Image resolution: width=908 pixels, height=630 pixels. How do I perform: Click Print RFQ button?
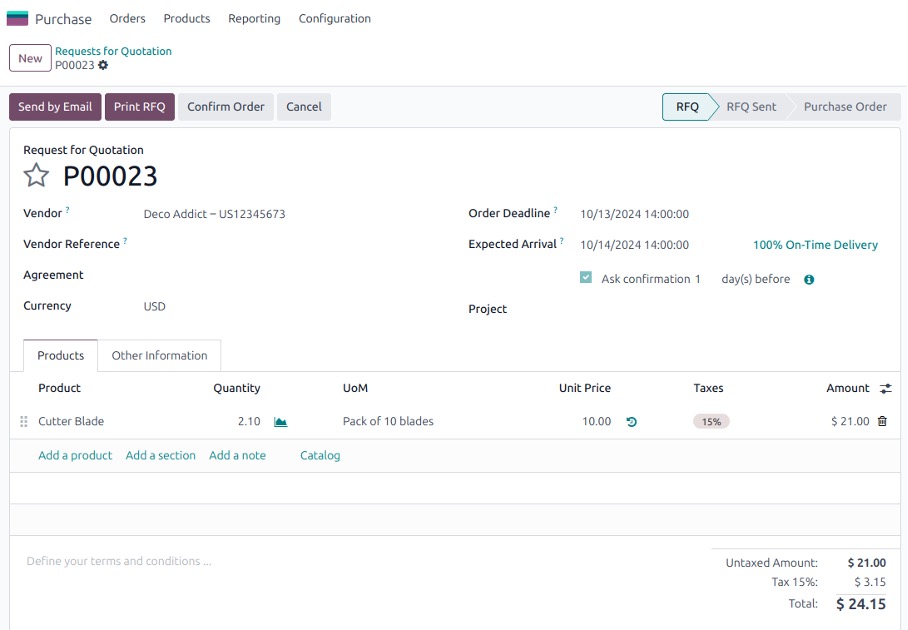(140, 107)
